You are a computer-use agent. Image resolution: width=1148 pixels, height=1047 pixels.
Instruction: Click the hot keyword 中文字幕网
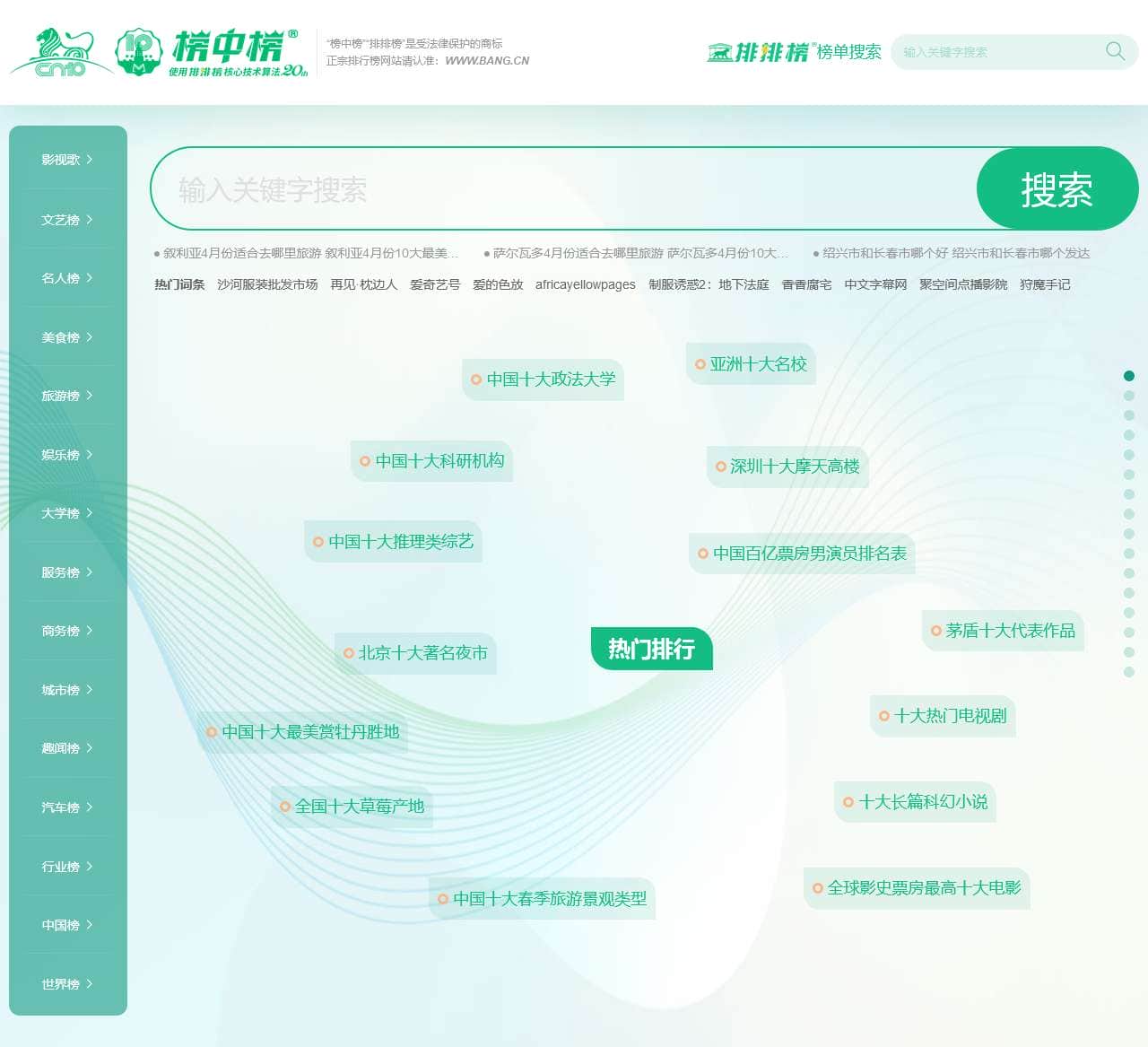[875, 284]
